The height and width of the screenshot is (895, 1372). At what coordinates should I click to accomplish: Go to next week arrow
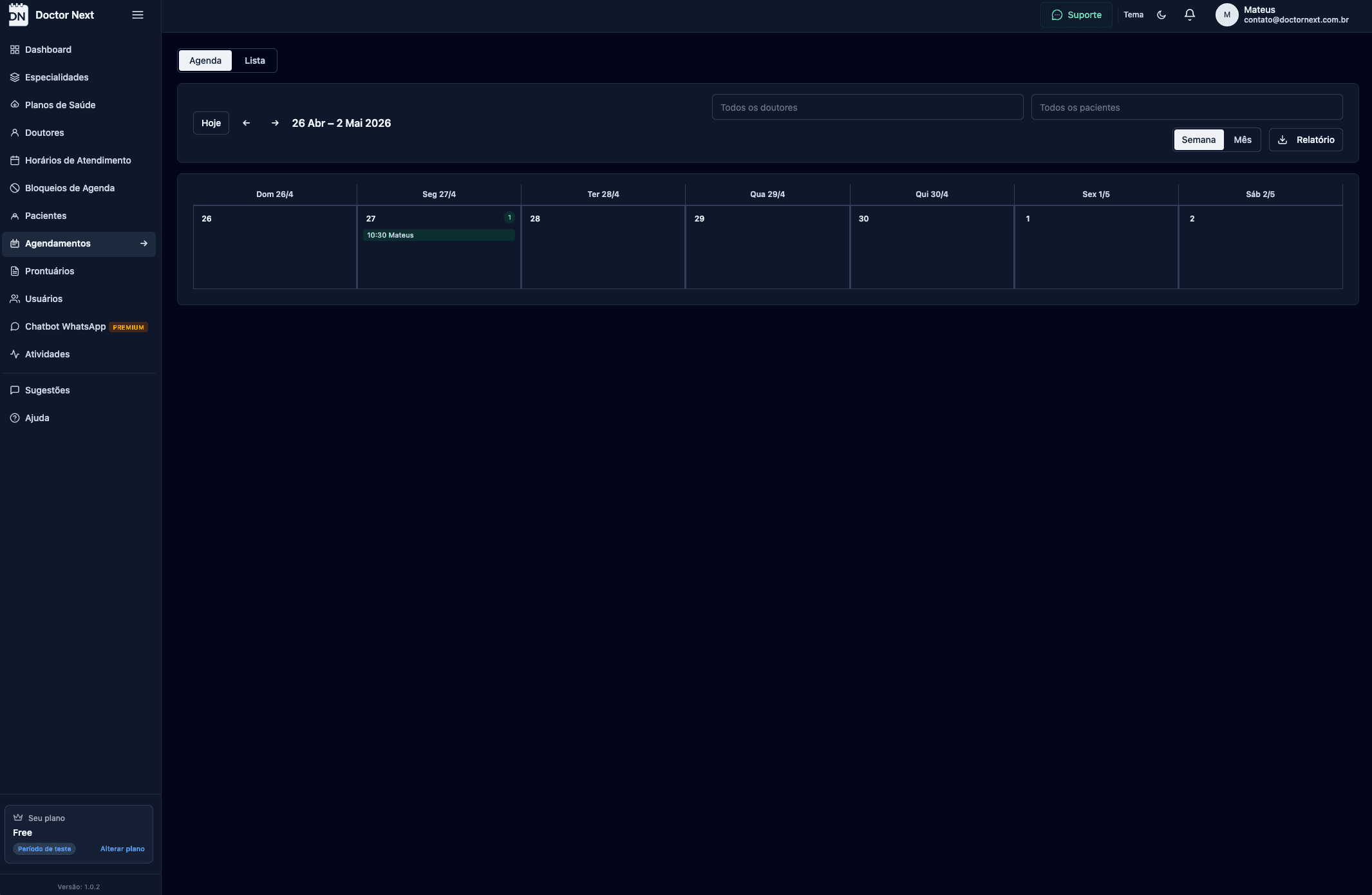point(275,123)
